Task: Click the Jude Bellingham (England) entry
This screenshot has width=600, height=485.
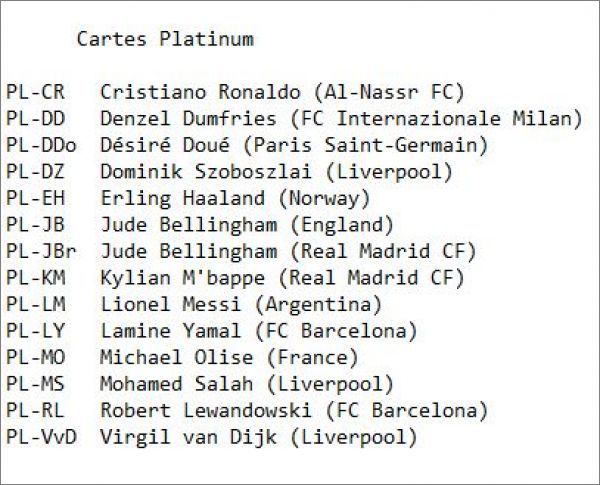Action: (247, 225)
